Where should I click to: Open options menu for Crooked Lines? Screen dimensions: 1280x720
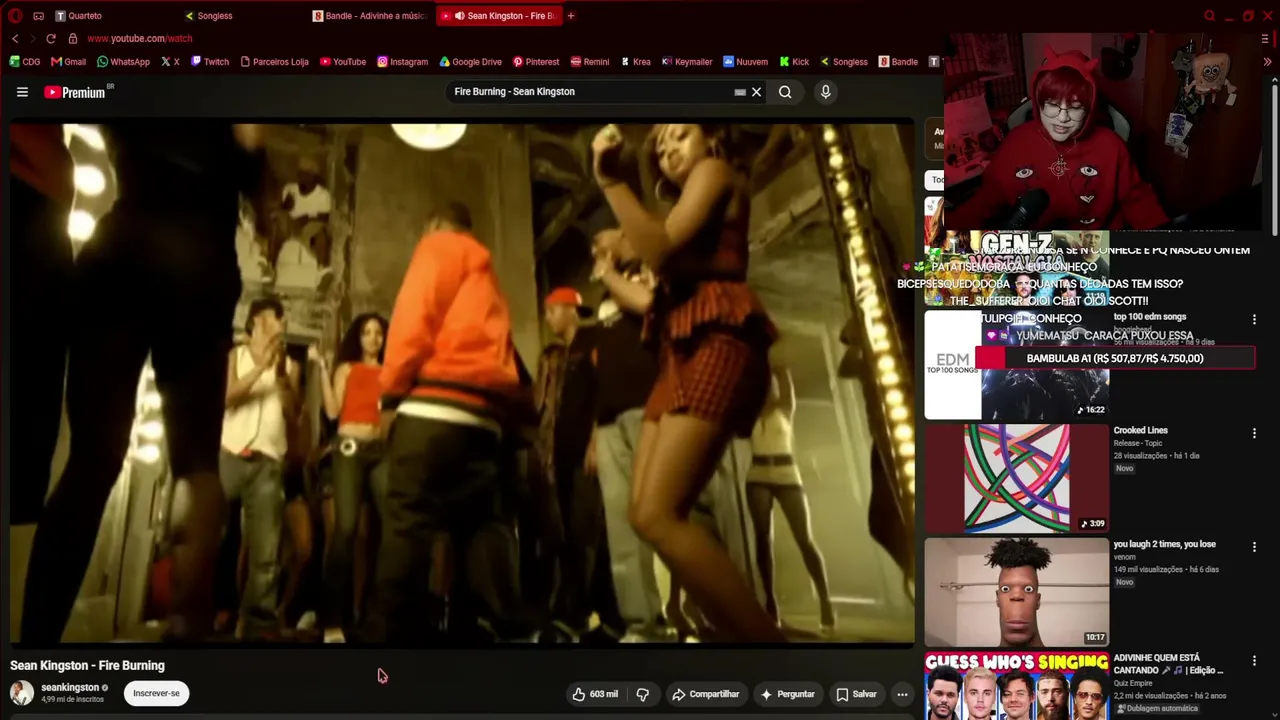tap(1254, 433)
